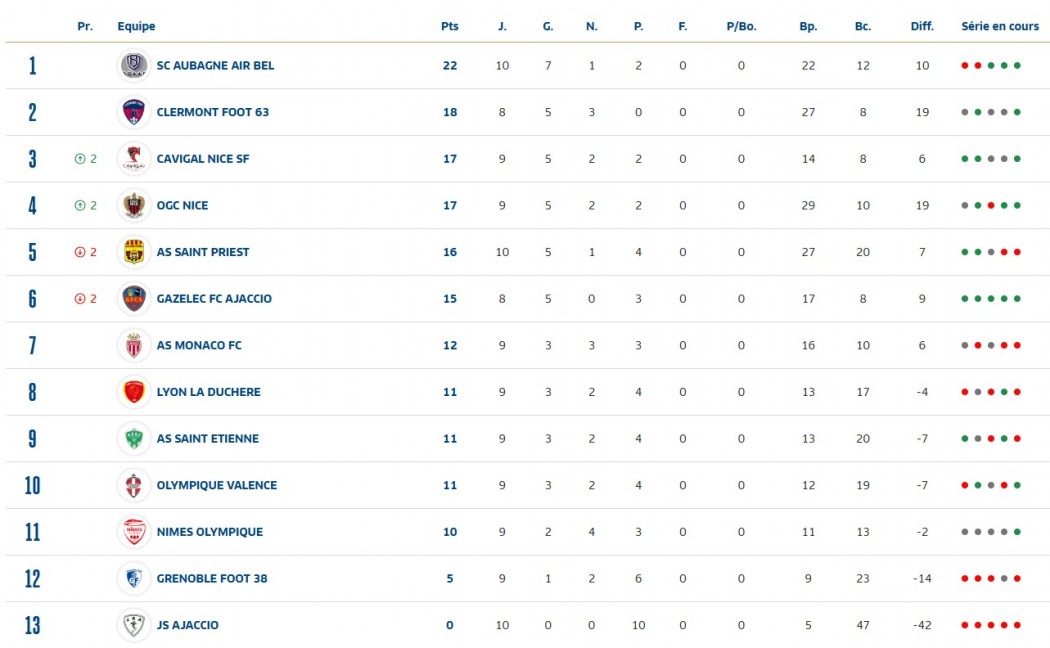The height and width of the screenshot is (648, 1050).
Task: Click the Lyon La Duchere crest
Action: coord(133,392)
